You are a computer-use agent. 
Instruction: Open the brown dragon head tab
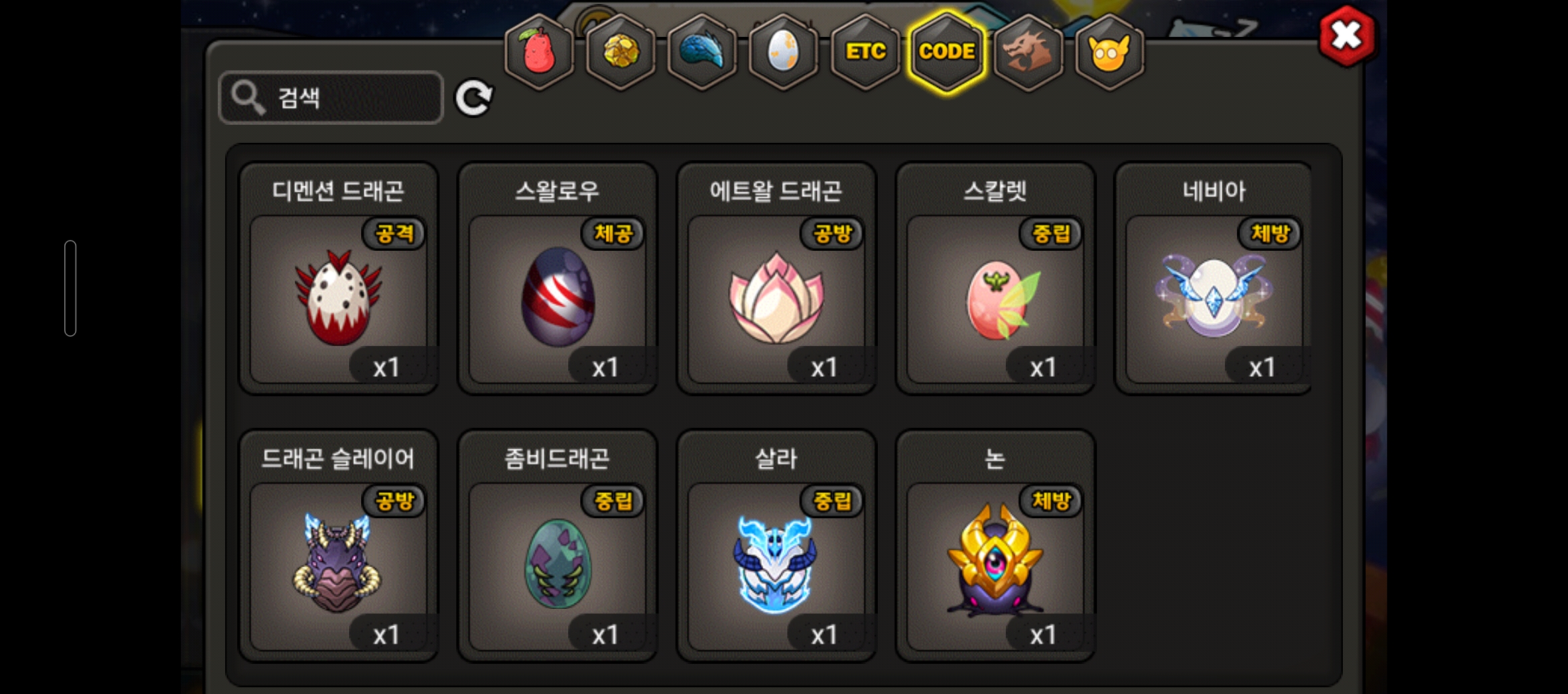(1029, 52)
